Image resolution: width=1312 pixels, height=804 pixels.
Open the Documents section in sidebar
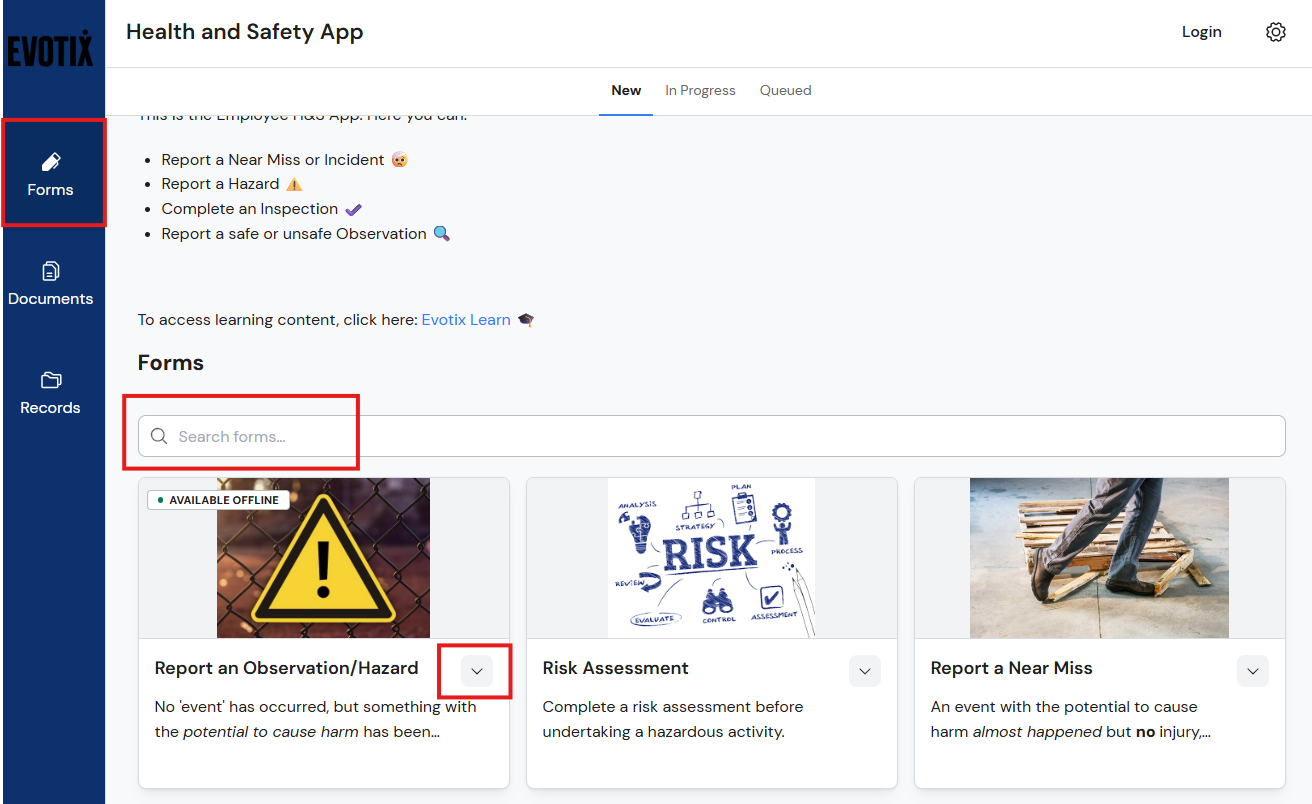[x=51, y=284]
